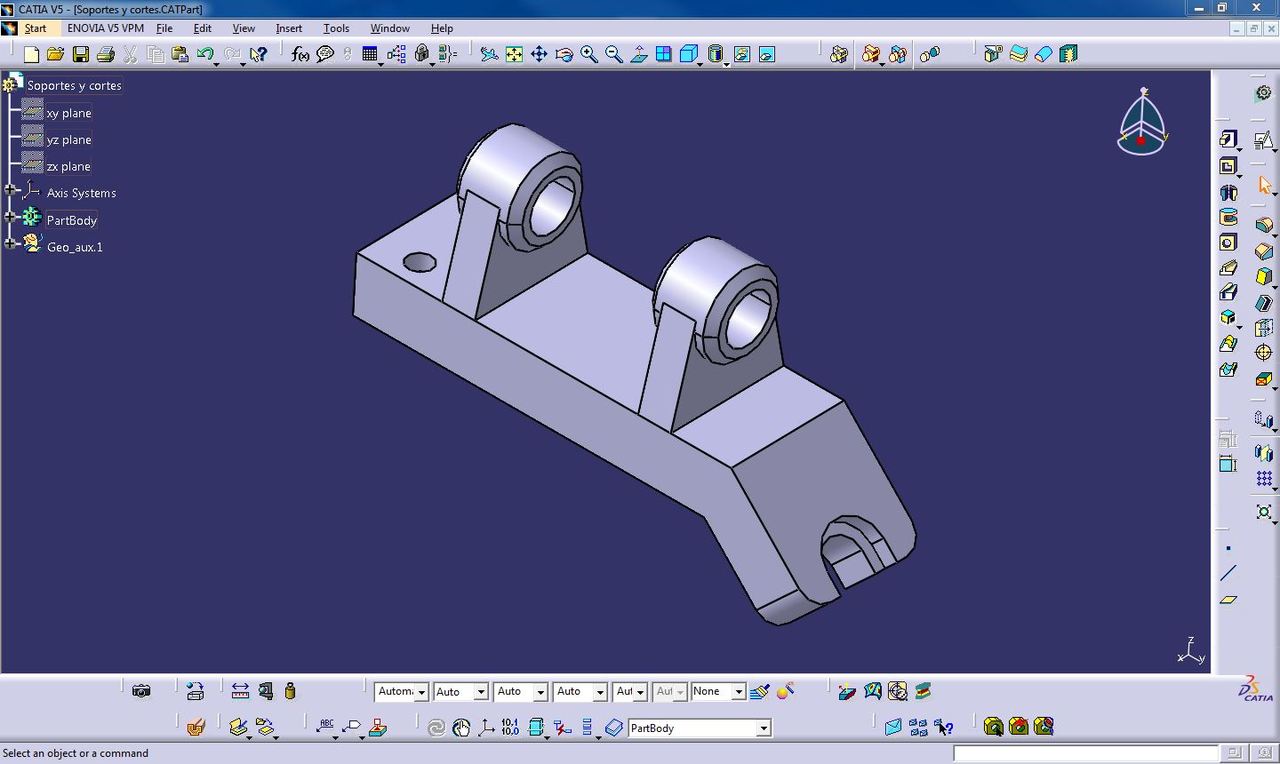Select the 'Soportes y cortes' root node
The height and width of the screenshot is (764, 1280).
tap(74, 86)
